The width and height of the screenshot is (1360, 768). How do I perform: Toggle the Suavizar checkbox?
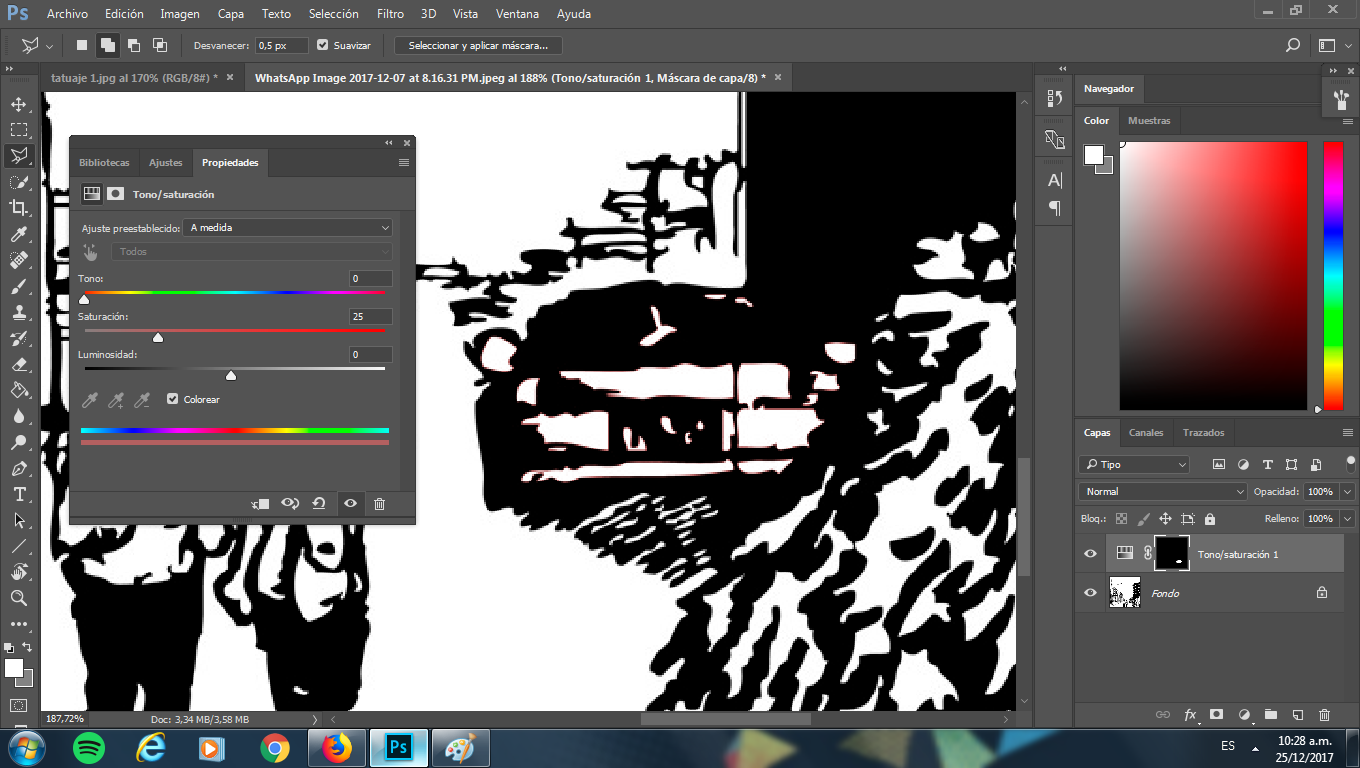322,45
